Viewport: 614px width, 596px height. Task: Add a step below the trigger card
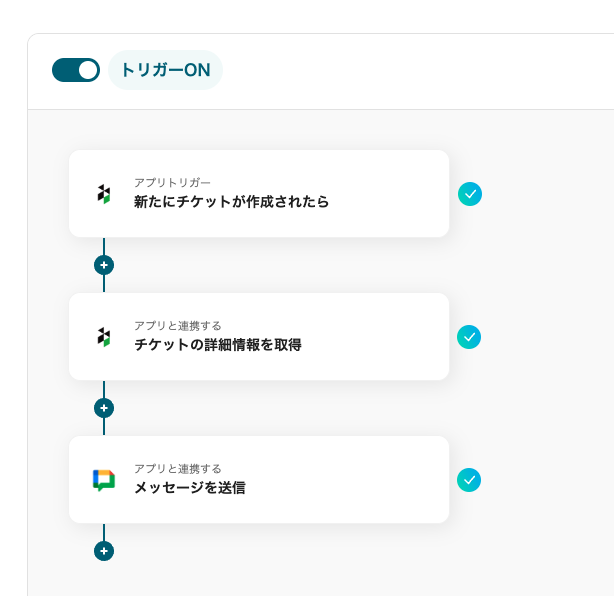pyautogui.click(x=104, y=265)
